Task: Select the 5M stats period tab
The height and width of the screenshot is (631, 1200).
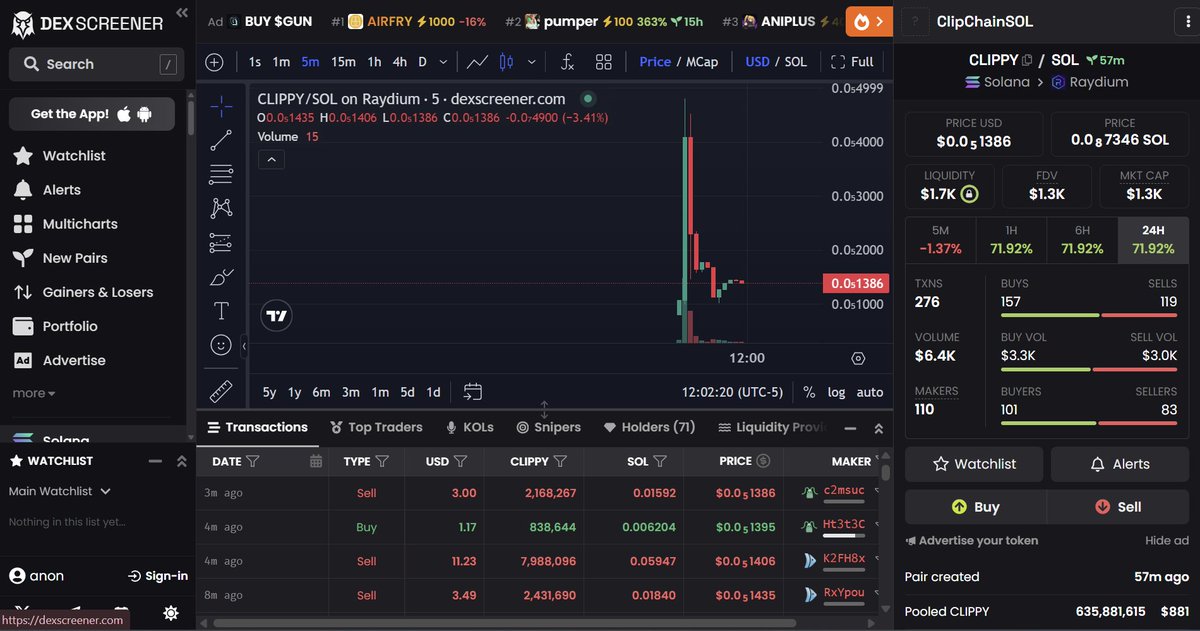Action: (x=940, y=240)
